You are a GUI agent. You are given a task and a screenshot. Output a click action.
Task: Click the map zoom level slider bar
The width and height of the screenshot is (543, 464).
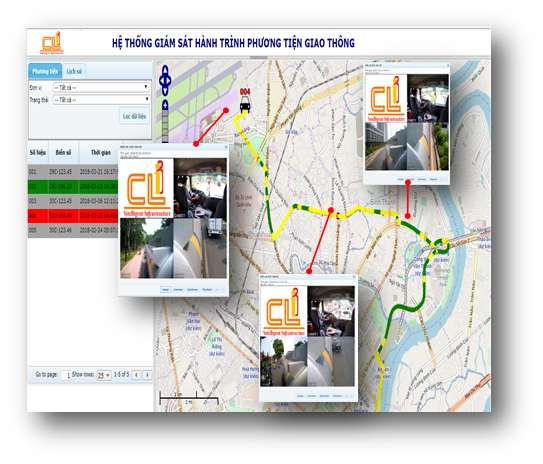click(x=165, y=126)
